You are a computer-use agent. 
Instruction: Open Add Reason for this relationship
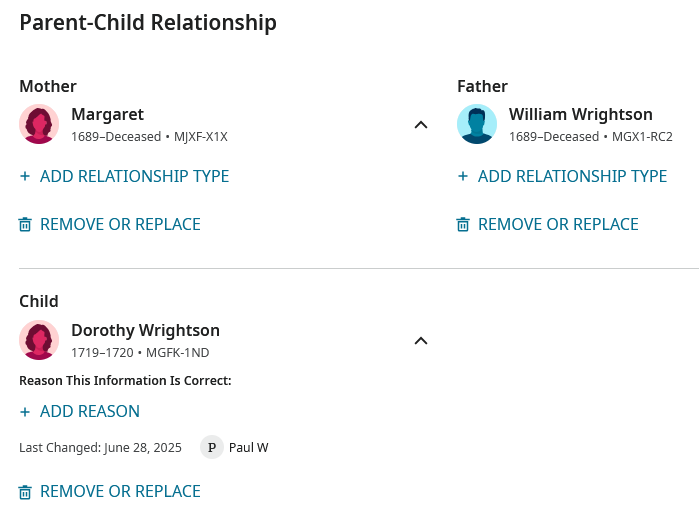coord(79,411)
